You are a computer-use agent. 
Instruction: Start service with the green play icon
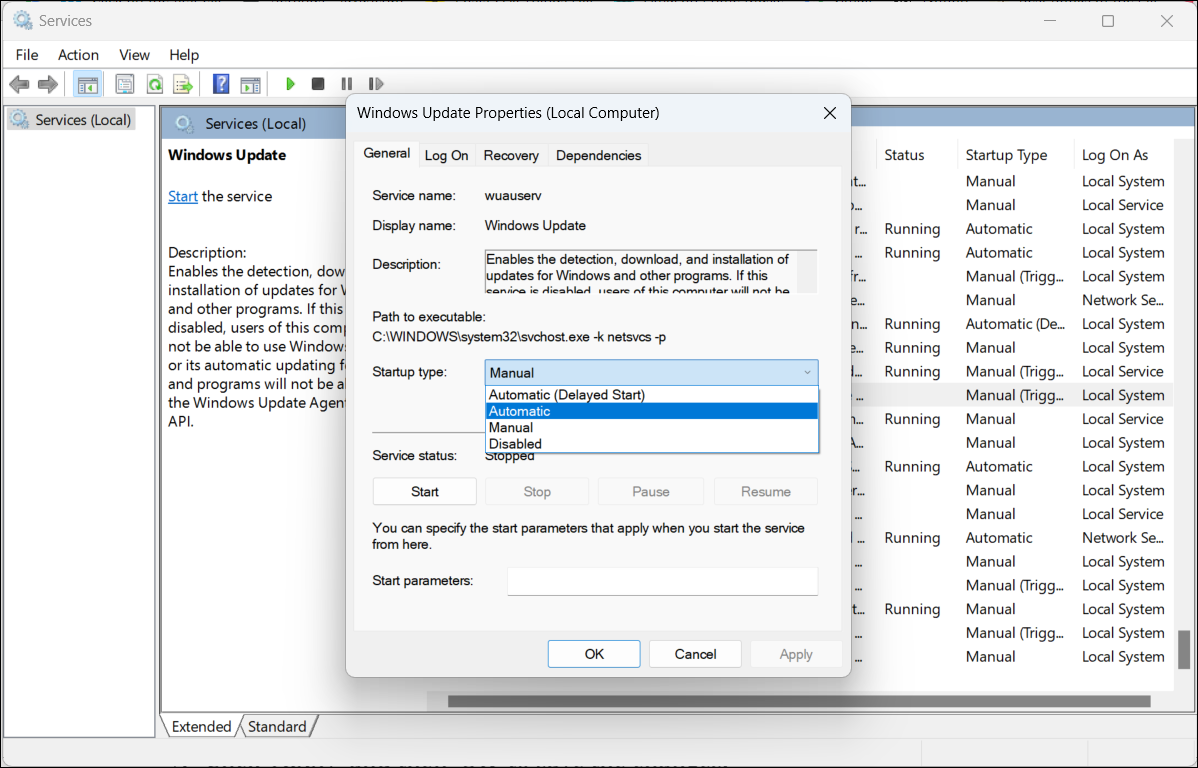coord(290,84)
